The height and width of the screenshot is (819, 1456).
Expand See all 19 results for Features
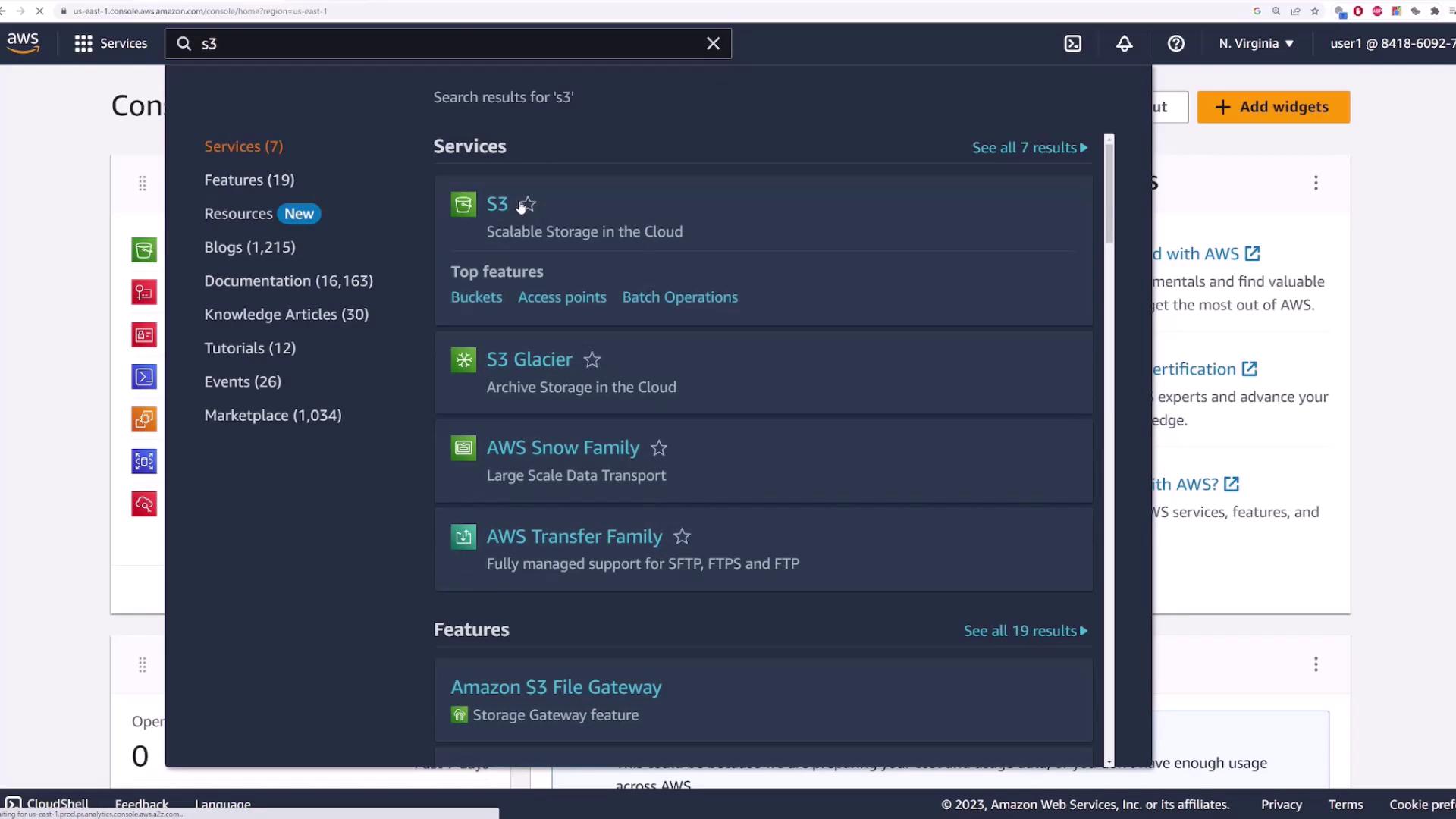[1025, 631]
